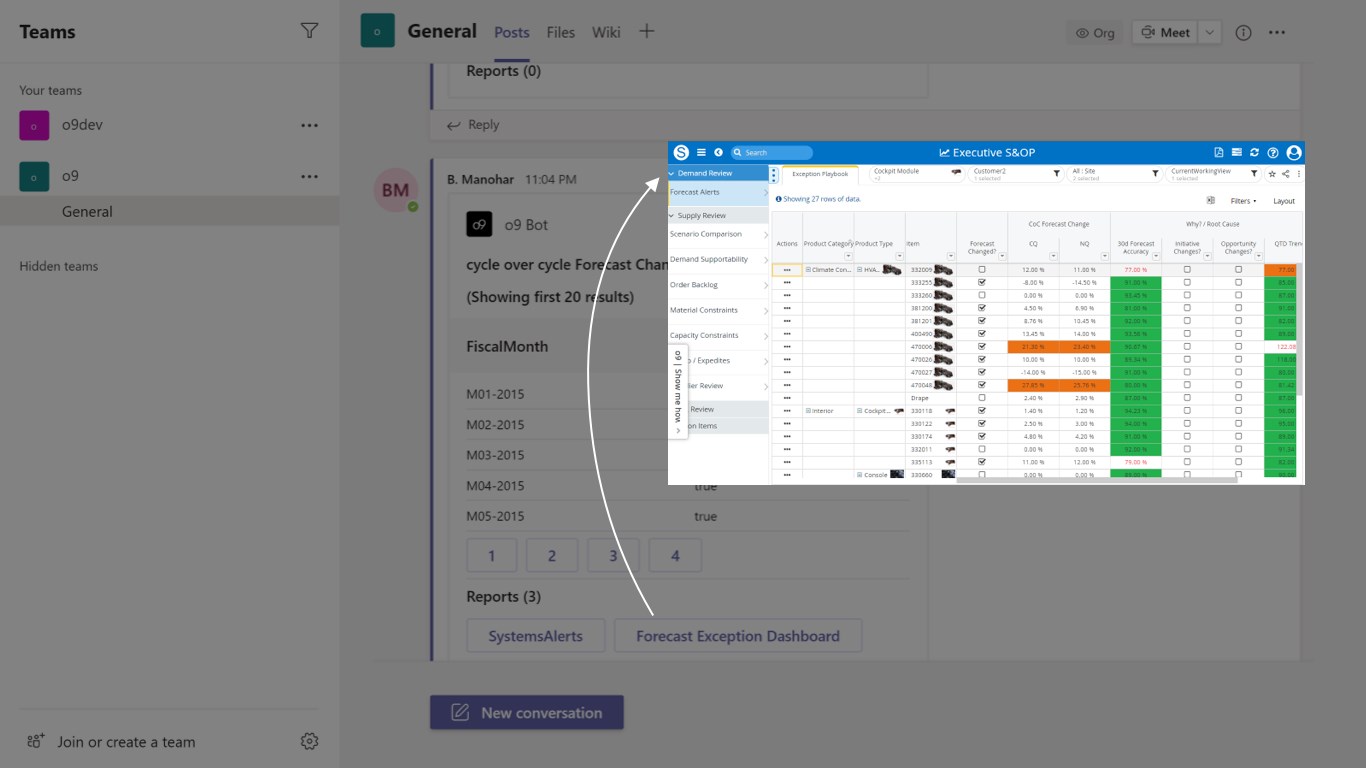The image size is (1366, 768).
Task: Toggle Forecast Changed checkbox for item 332011
Action: point(982,449)
